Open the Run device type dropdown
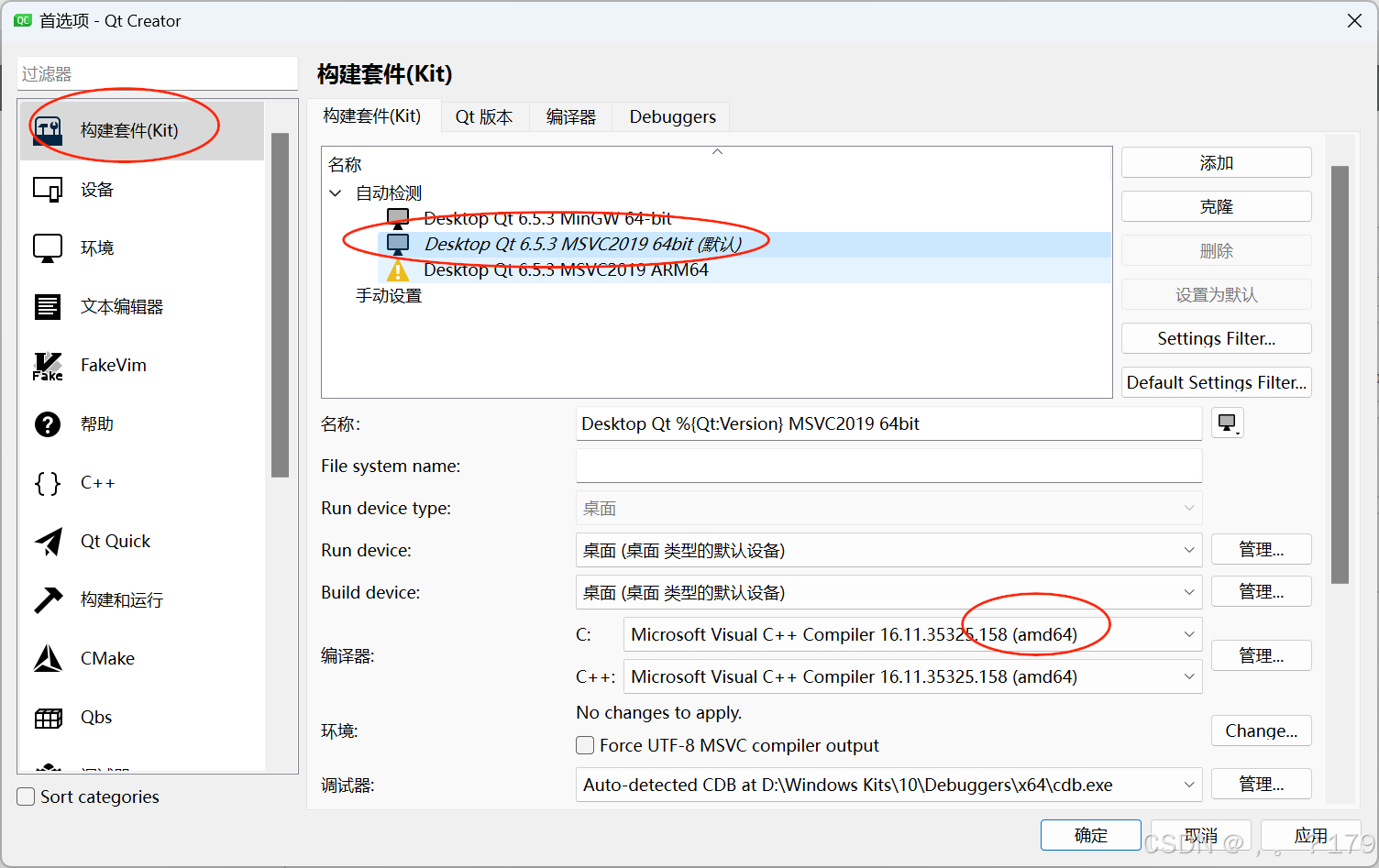 [x=888, y=508]
